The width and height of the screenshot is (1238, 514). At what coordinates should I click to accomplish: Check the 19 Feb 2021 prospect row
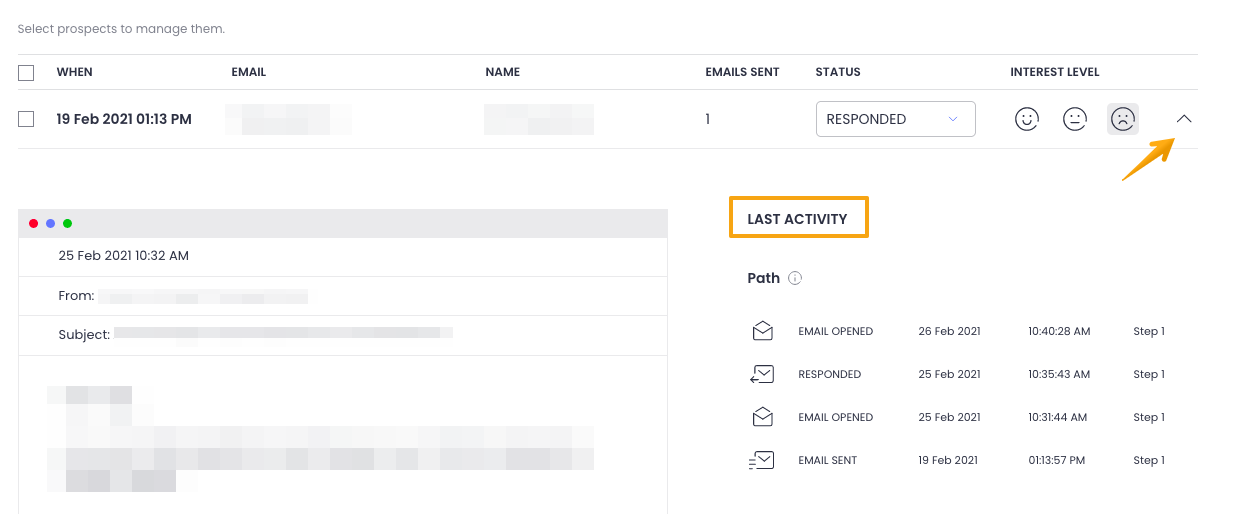(x=26, y=119)
